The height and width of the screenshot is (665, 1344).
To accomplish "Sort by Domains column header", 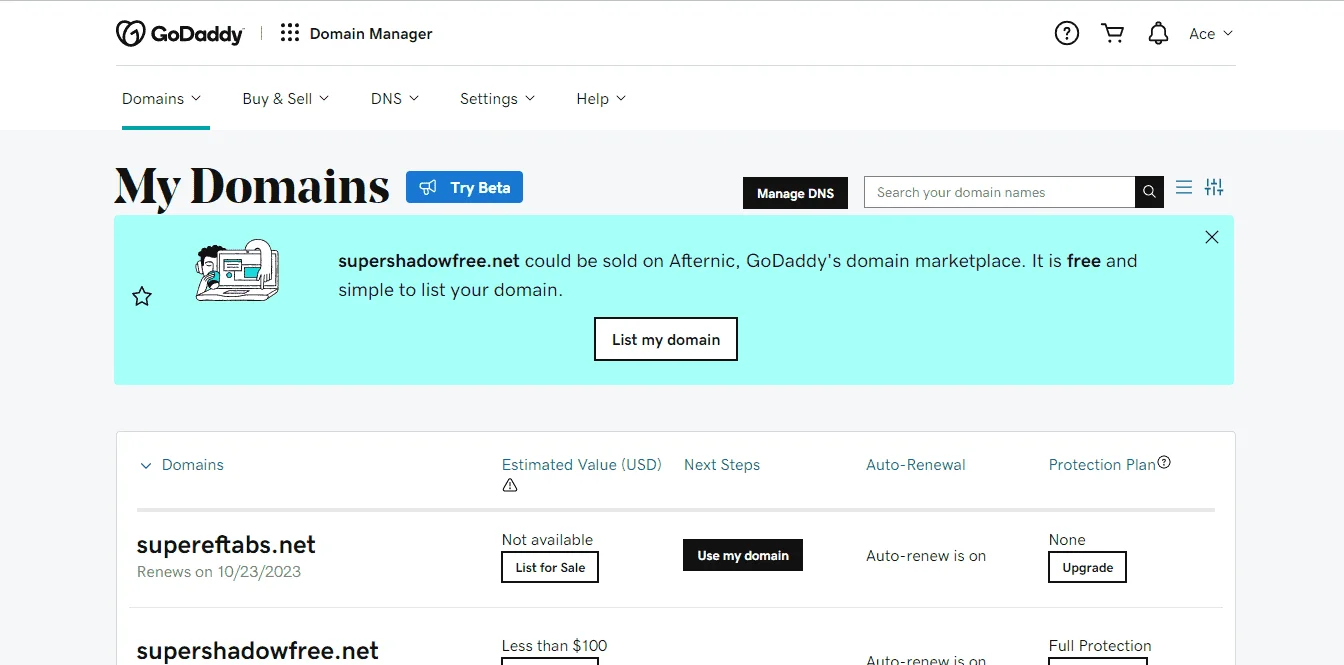I will tap(193, 465).
